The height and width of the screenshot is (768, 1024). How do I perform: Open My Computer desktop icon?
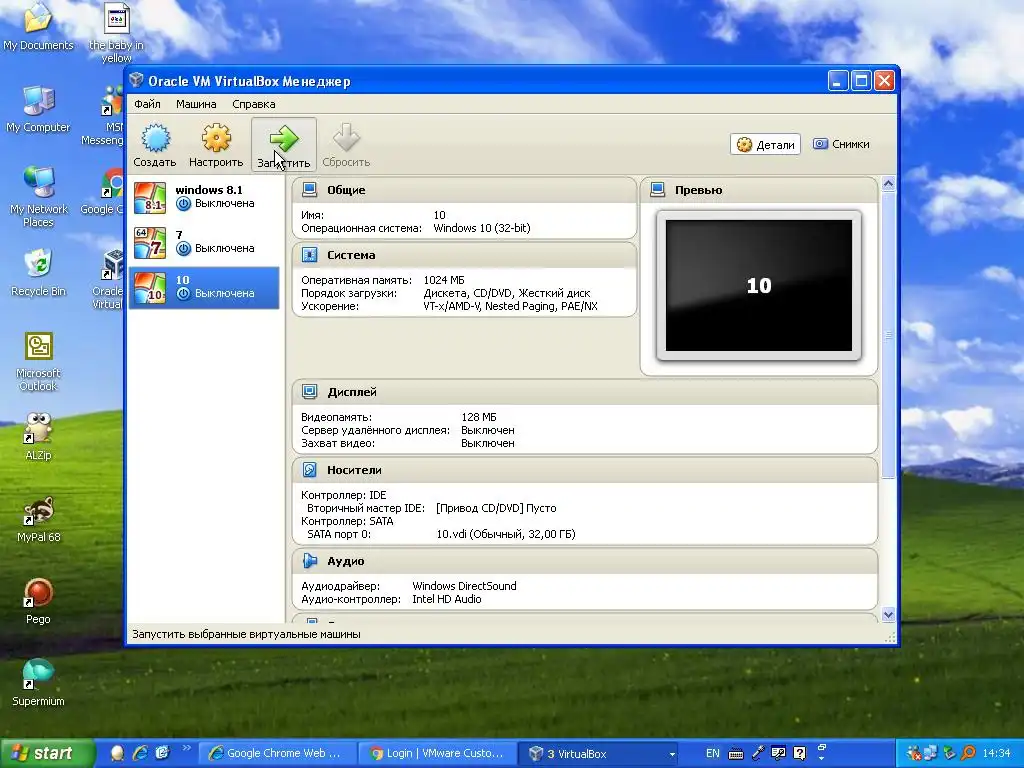pyautogui.click(x=38, y=110)
